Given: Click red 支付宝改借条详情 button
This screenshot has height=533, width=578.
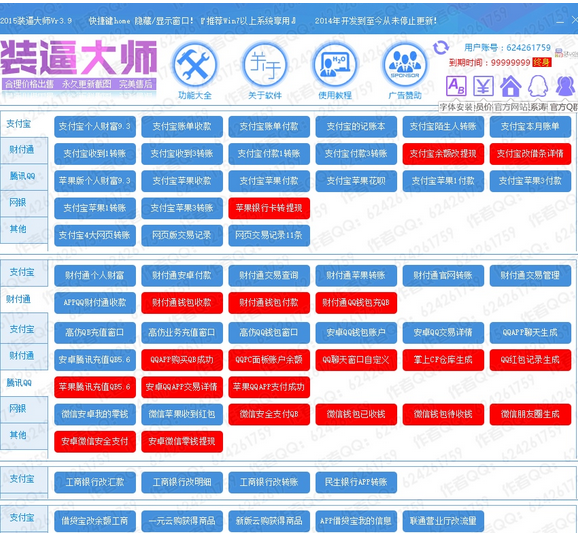Looking at the screenshot, I should coord(530,154).
